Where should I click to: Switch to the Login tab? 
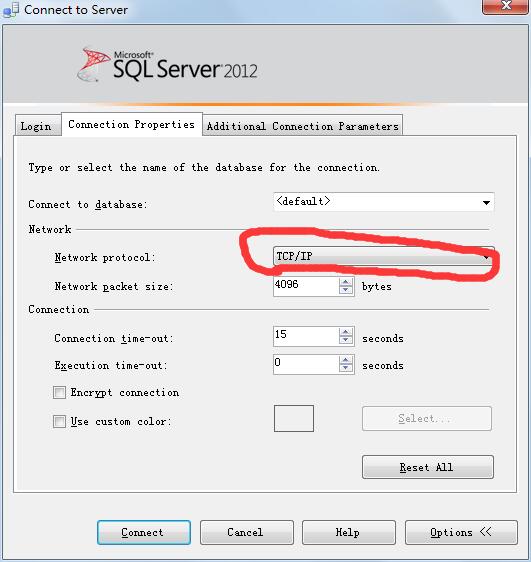(x=38, y=126)
